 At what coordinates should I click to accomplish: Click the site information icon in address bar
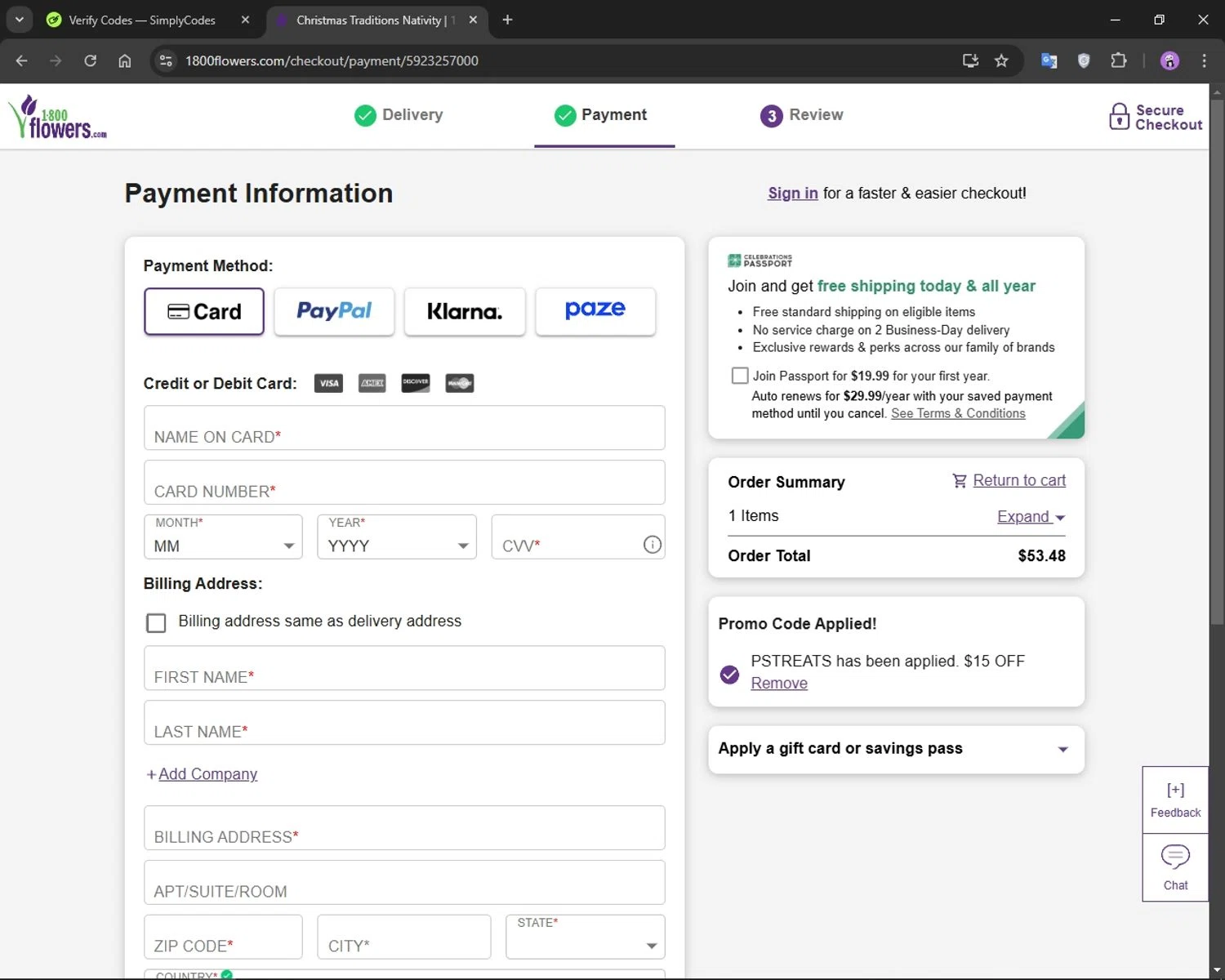166,60
